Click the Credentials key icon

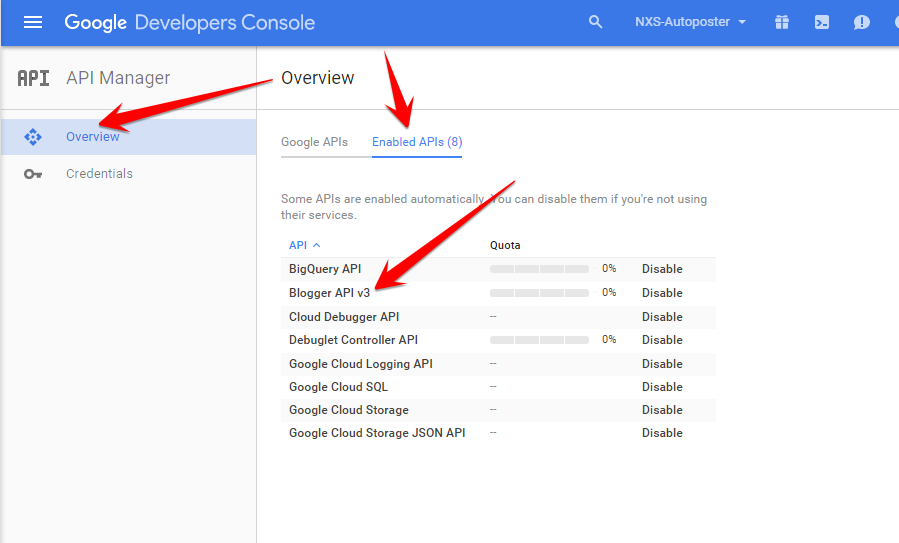[x=33, y=174]
